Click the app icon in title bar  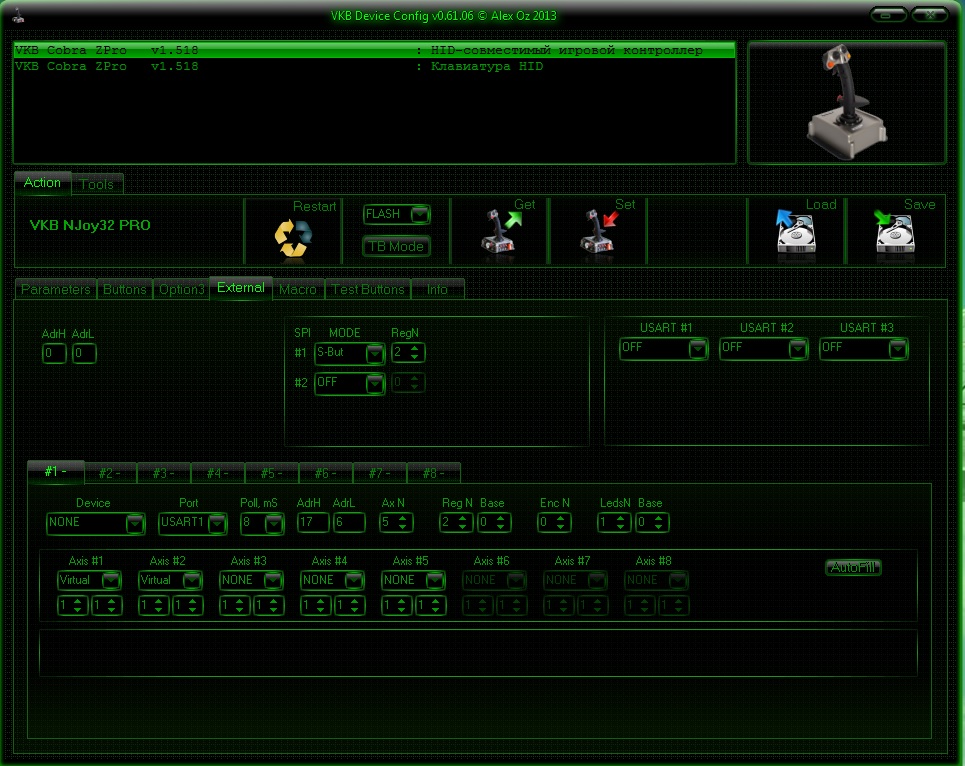click(18, 16)
